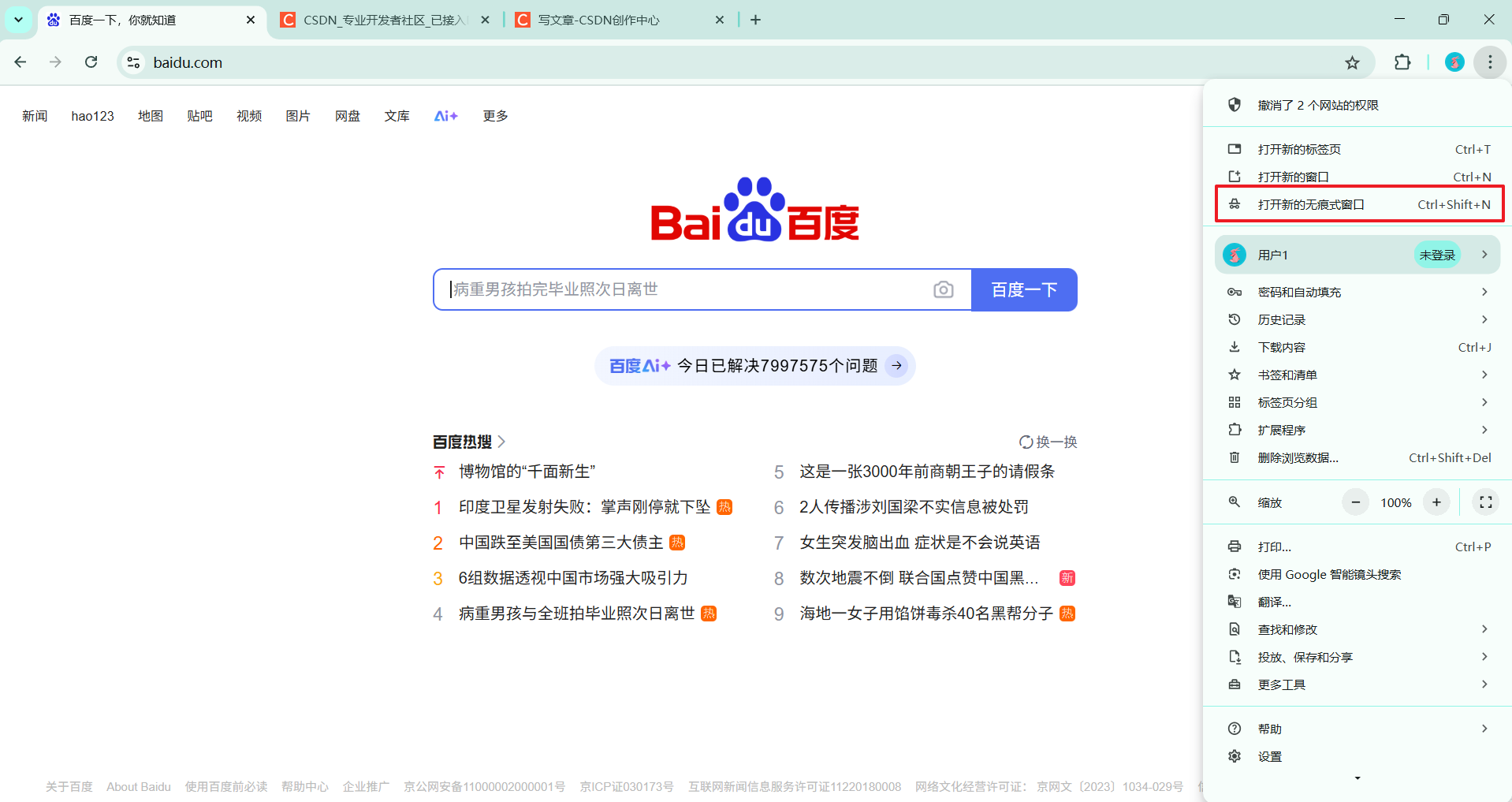Screen dimensions: 1512x802
Task: Click the 未登录 sign-in badge
Action: pyautogui.click(x=1437, y=255)
